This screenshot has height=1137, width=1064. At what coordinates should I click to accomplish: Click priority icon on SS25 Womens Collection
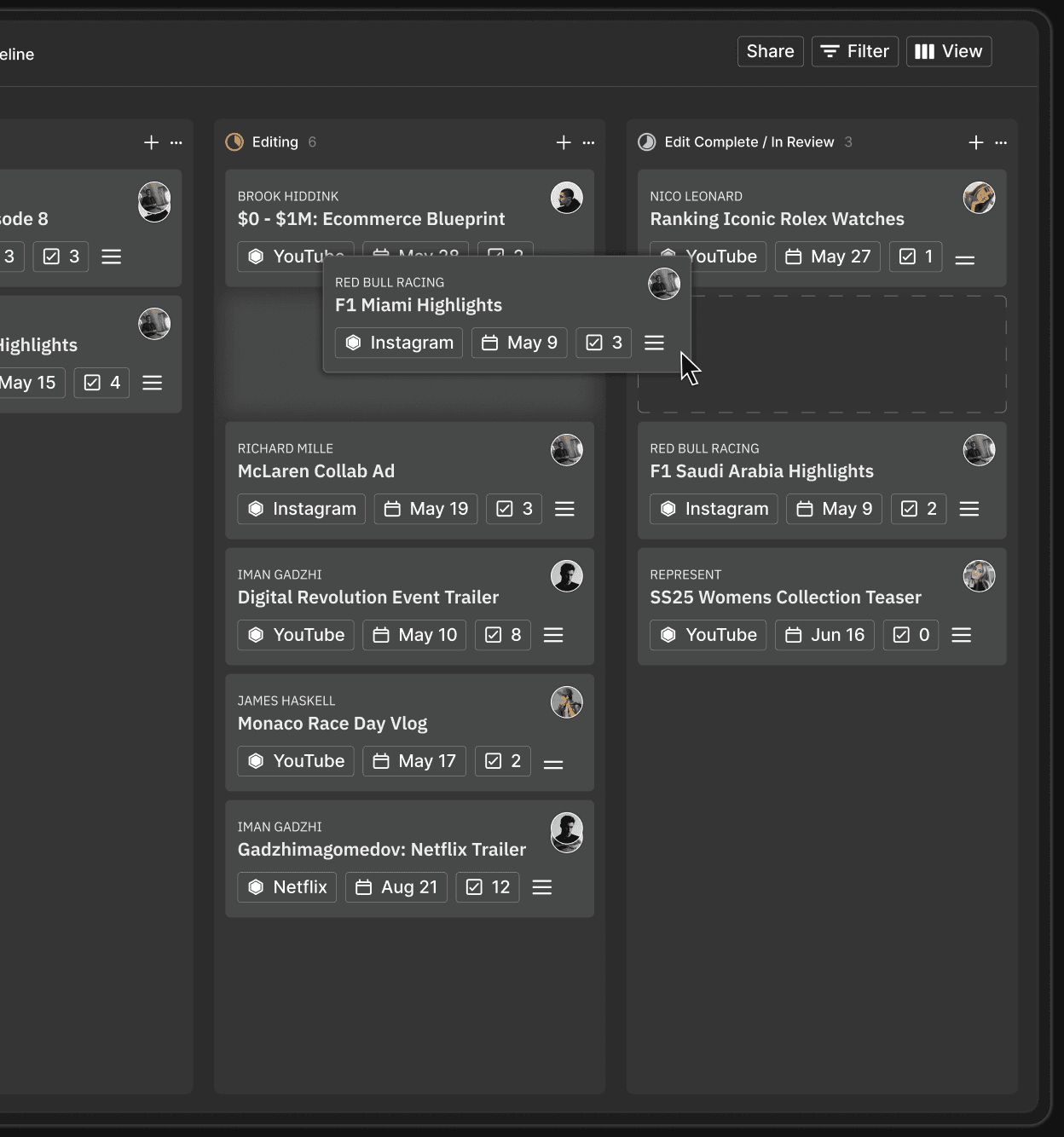[962, 635]
